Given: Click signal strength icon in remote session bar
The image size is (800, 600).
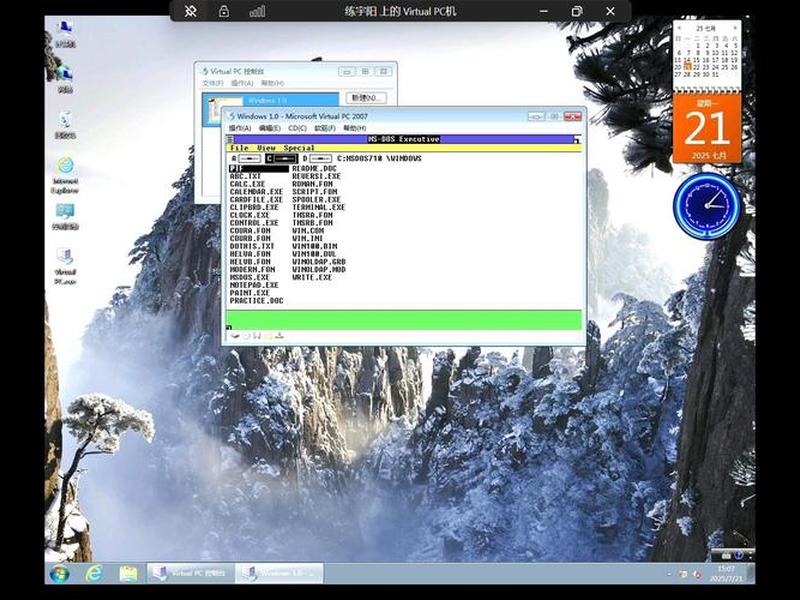Looking at the screenshot, I should click(257, 11).
